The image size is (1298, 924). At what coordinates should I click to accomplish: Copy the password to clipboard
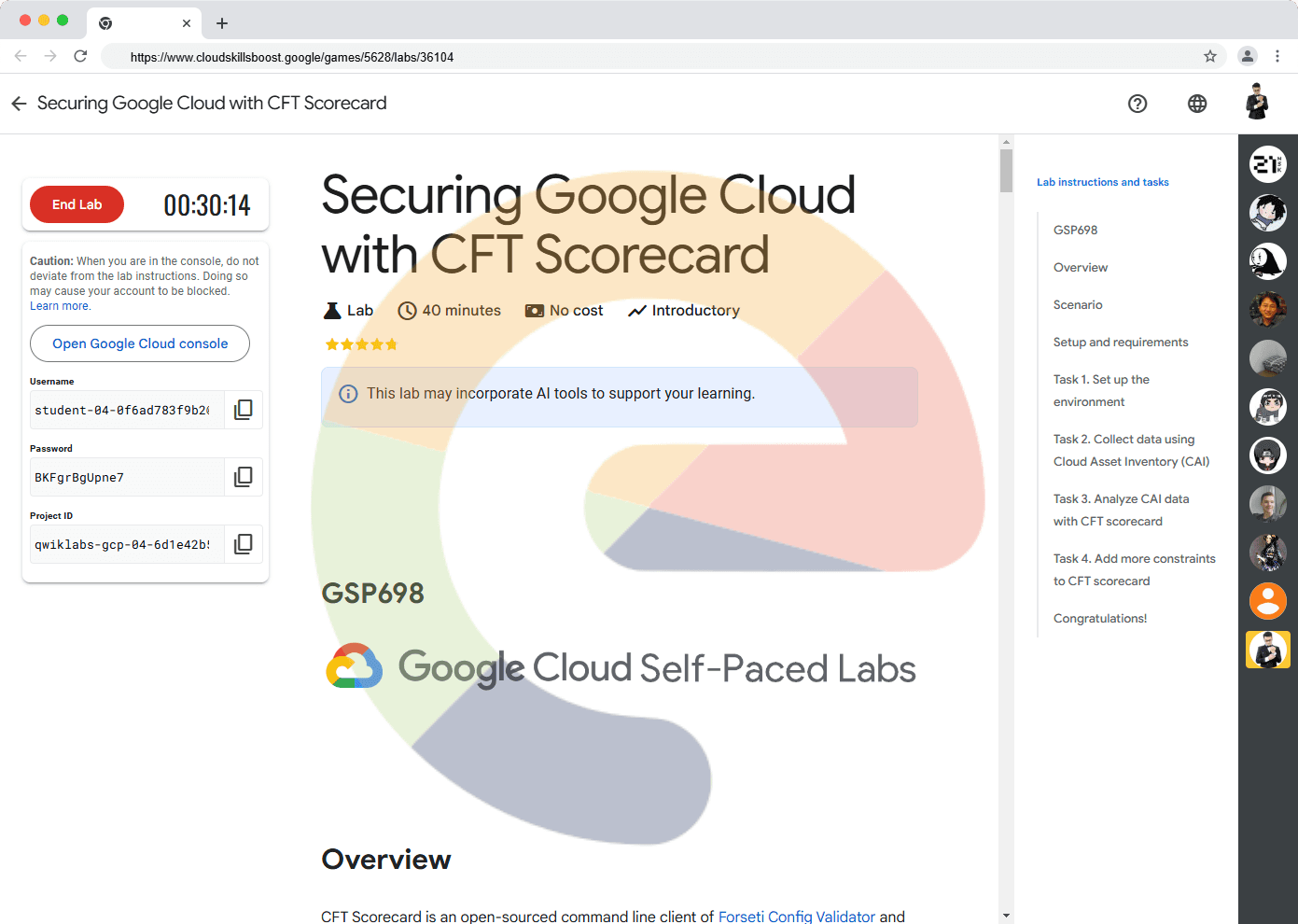point(243,477)
